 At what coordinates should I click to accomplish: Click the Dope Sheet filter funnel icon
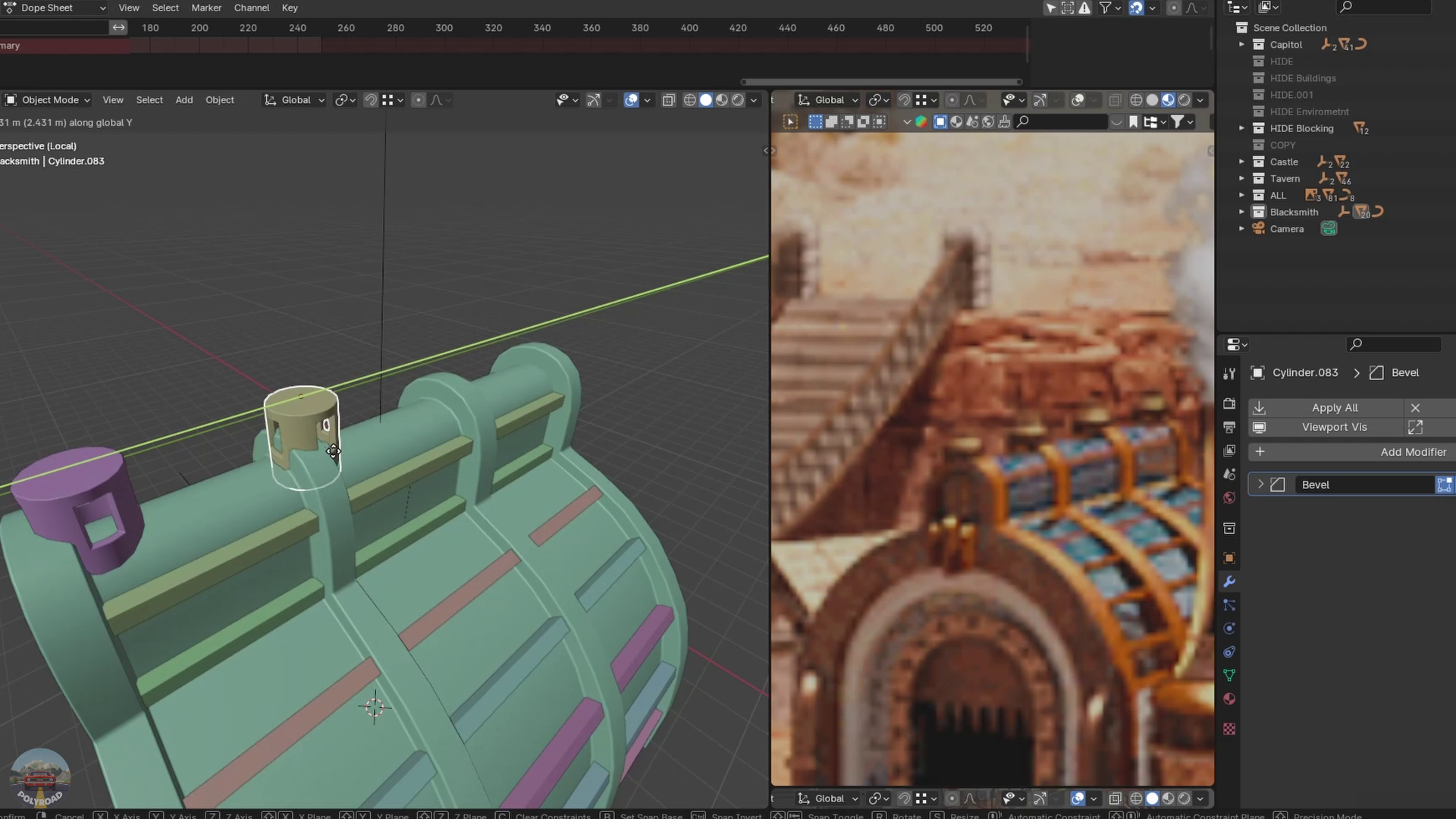pyautogui.click(x=1106, y=8)
